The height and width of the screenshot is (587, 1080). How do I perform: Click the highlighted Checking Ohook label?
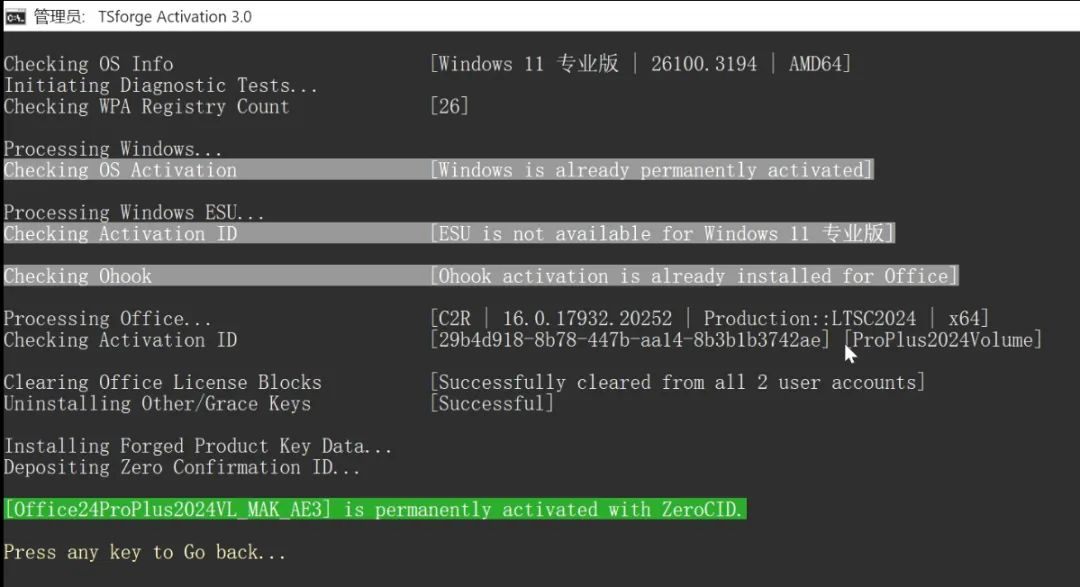coord(78,276)
